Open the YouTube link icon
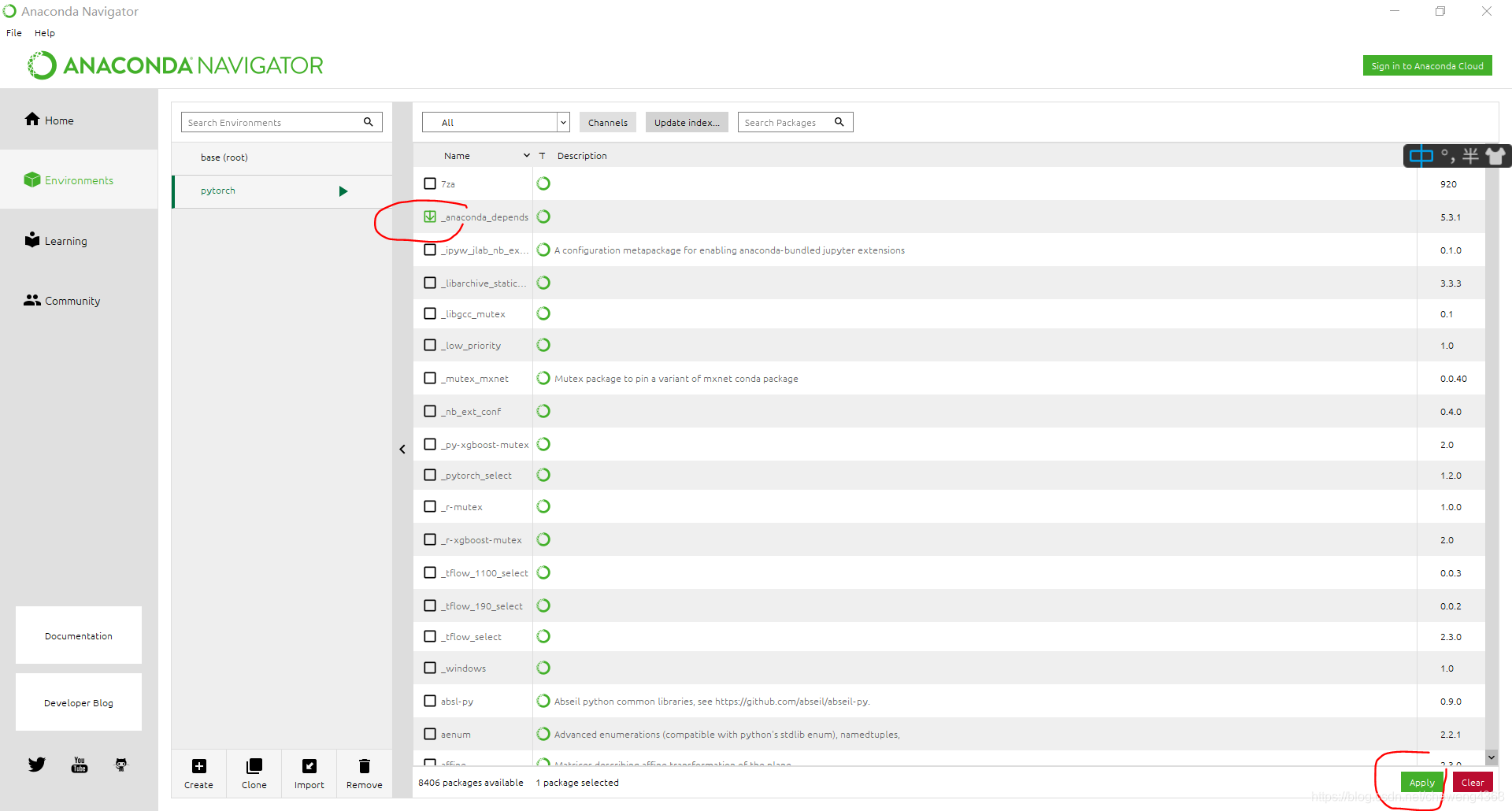The image size is (1512, 811). click(80, 765)
